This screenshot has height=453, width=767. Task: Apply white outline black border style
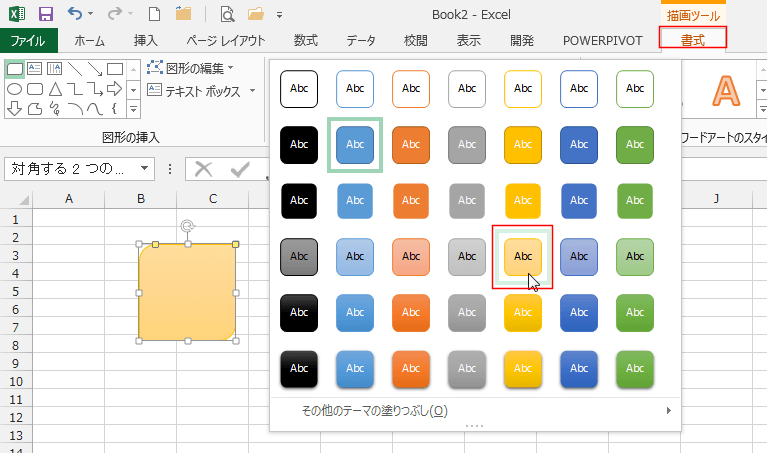[x=299, y=89]
